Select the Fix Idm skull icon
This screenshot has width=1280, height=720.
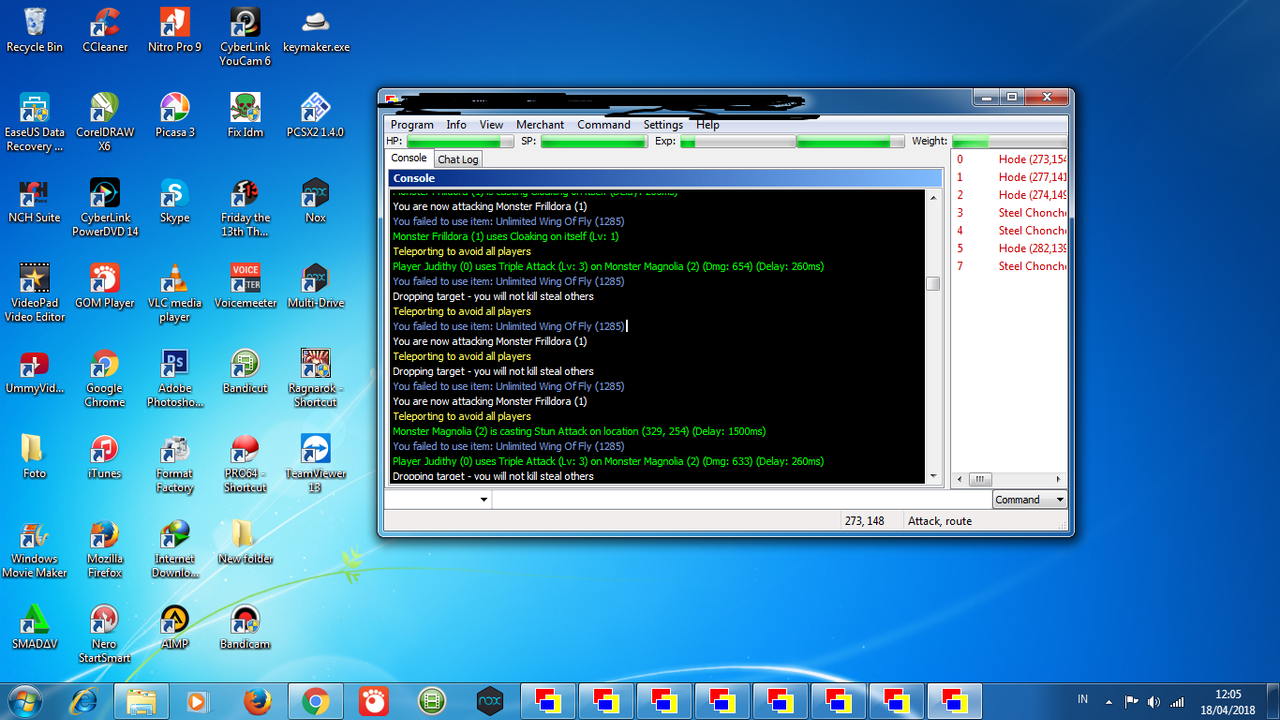click(x=245, y=115)
